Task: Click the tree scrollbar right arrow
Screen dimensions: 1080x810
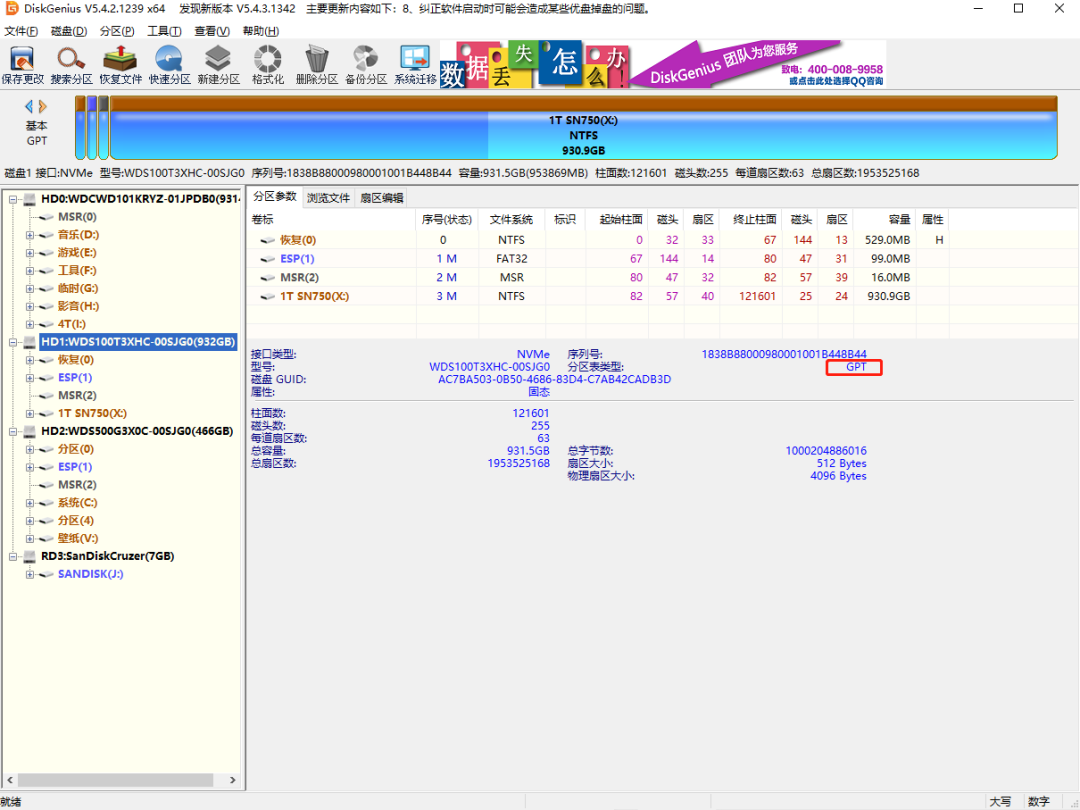Action: 233,780
